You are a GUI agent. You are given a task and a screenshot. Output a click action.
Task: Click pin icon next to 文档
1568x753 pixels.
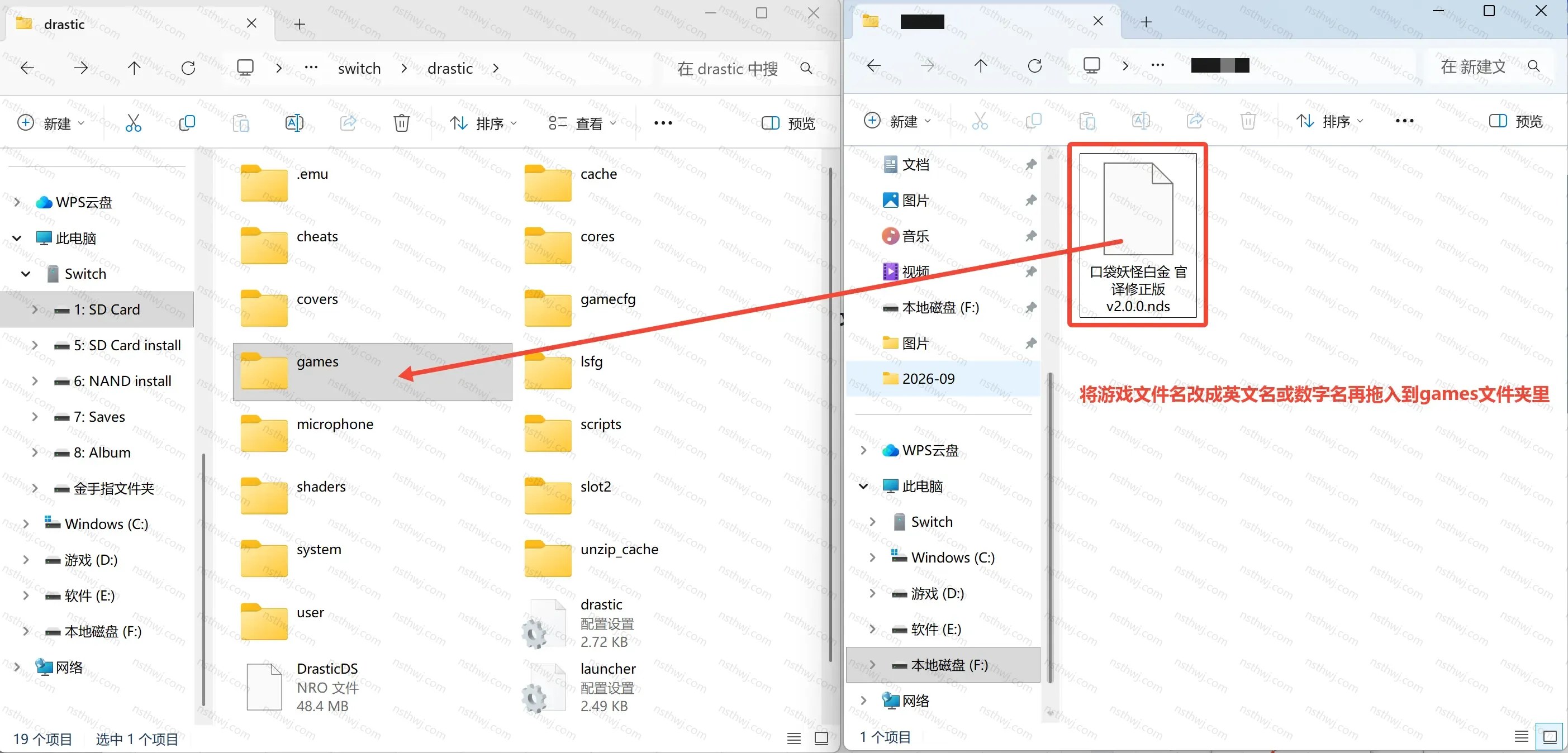(1030, 164)
